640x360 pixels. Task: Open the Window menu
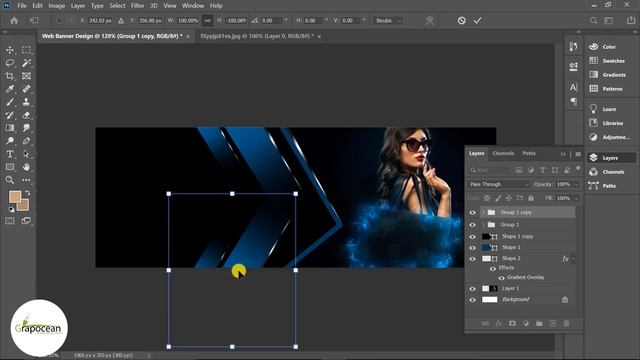(x=193, y=6)
